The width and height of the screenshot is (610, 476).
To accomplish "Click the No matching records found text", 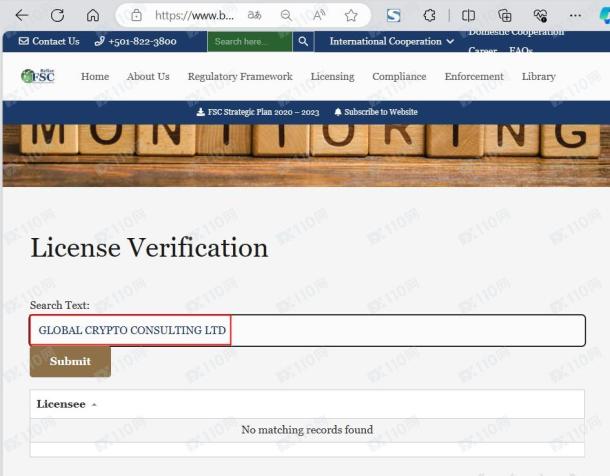I will 307,430.
